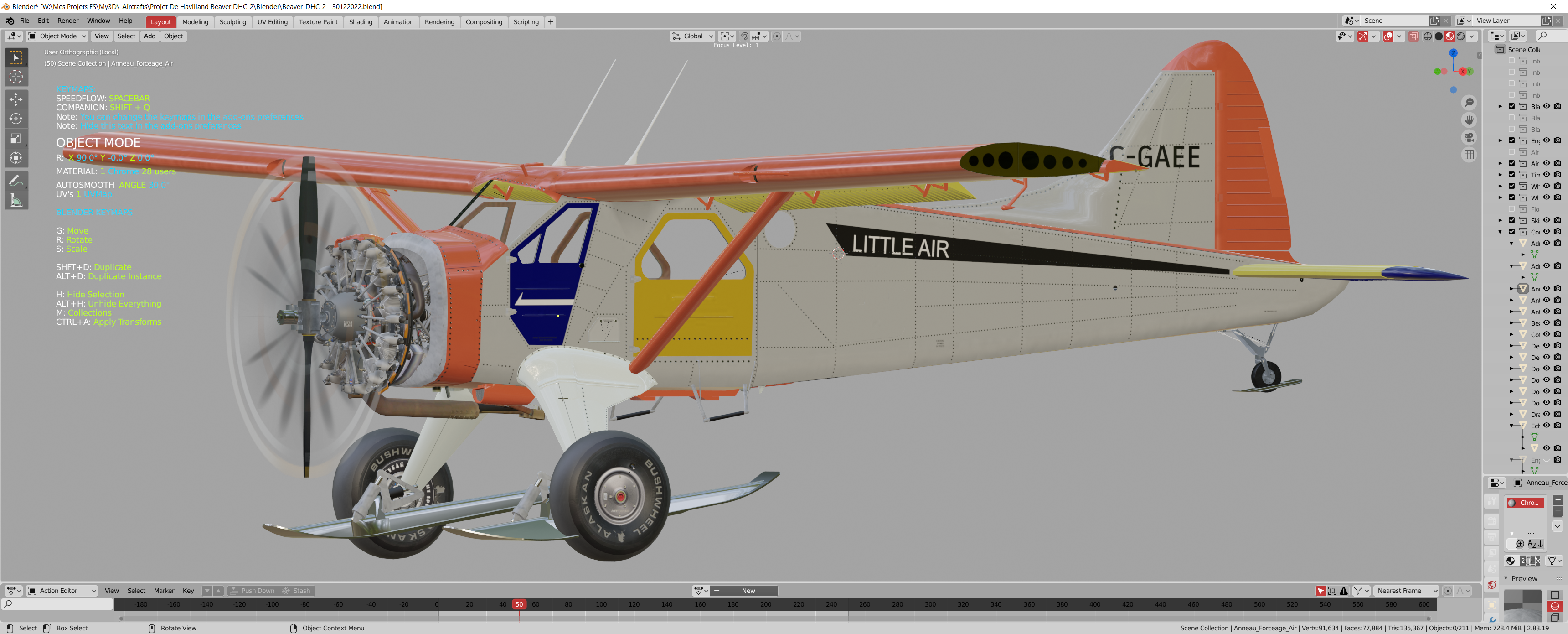The image size is (1568, 634).
Task: Select the Annotate pencil tool
Action: [16, 181]
